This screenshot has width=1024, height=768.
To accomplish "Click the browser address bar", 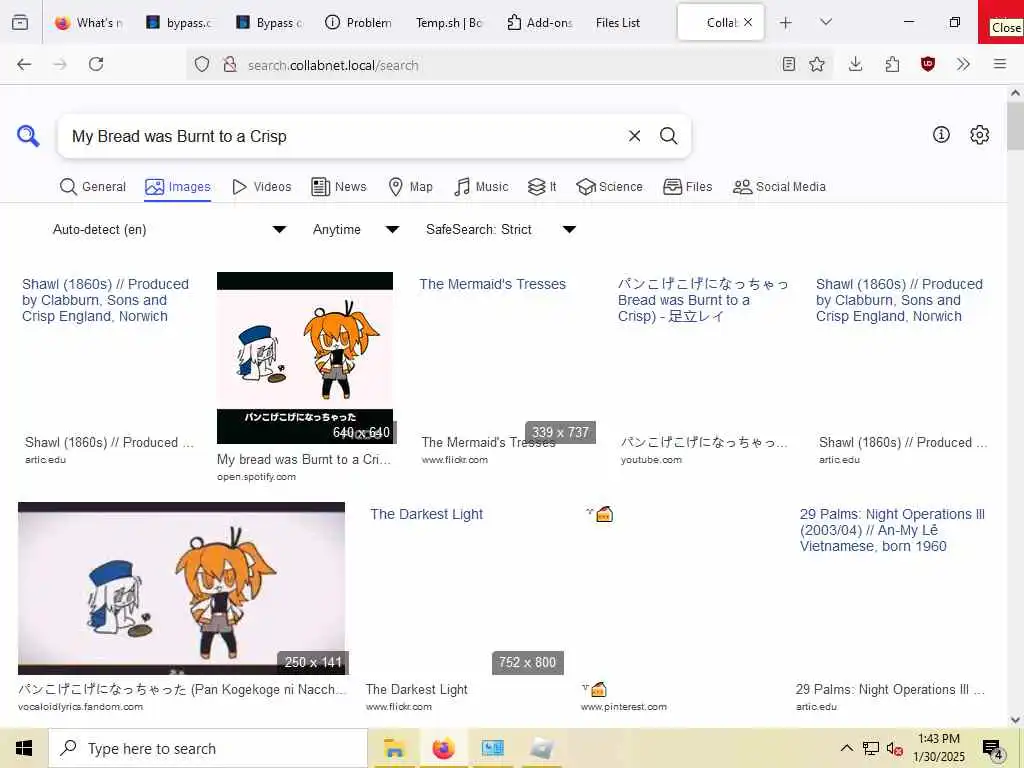I will pos(509,65).
